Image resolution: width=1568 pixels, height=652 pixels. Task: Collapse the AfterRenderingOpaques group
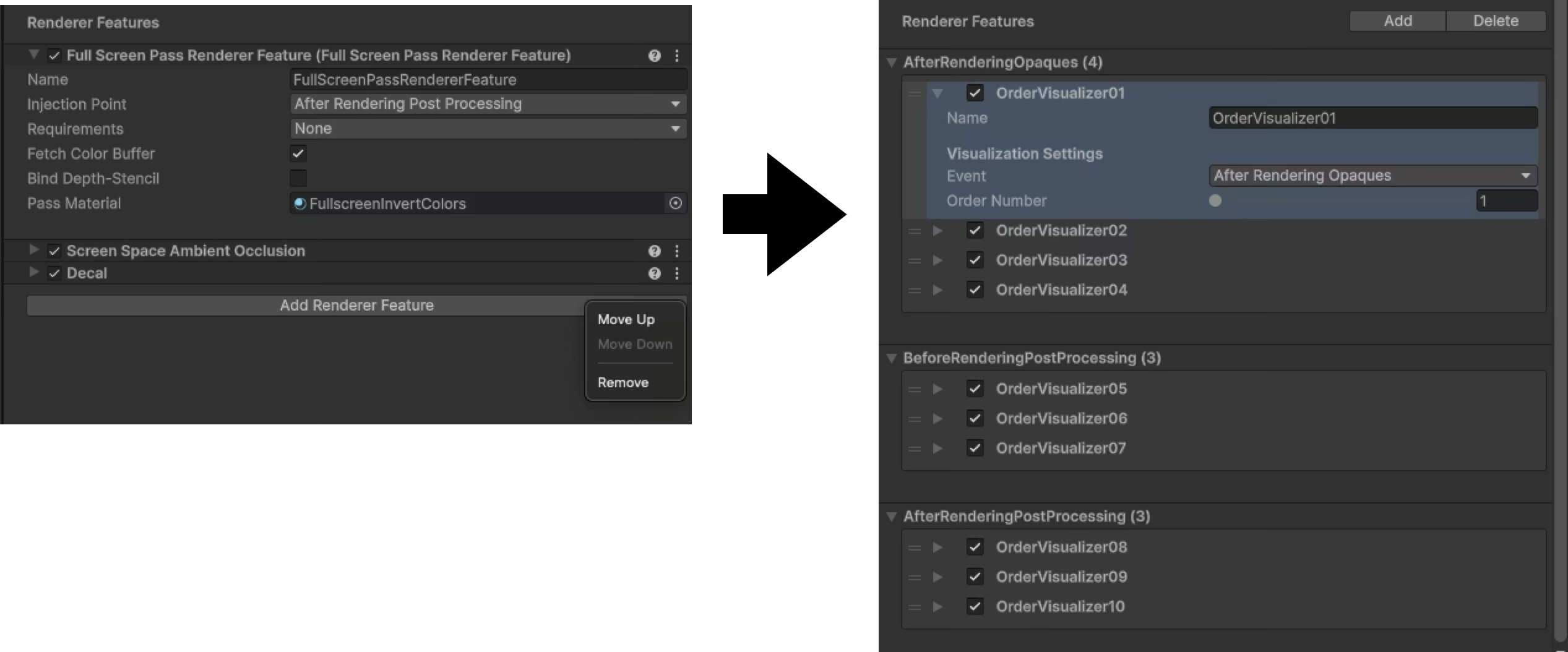(x=892, y=62)
